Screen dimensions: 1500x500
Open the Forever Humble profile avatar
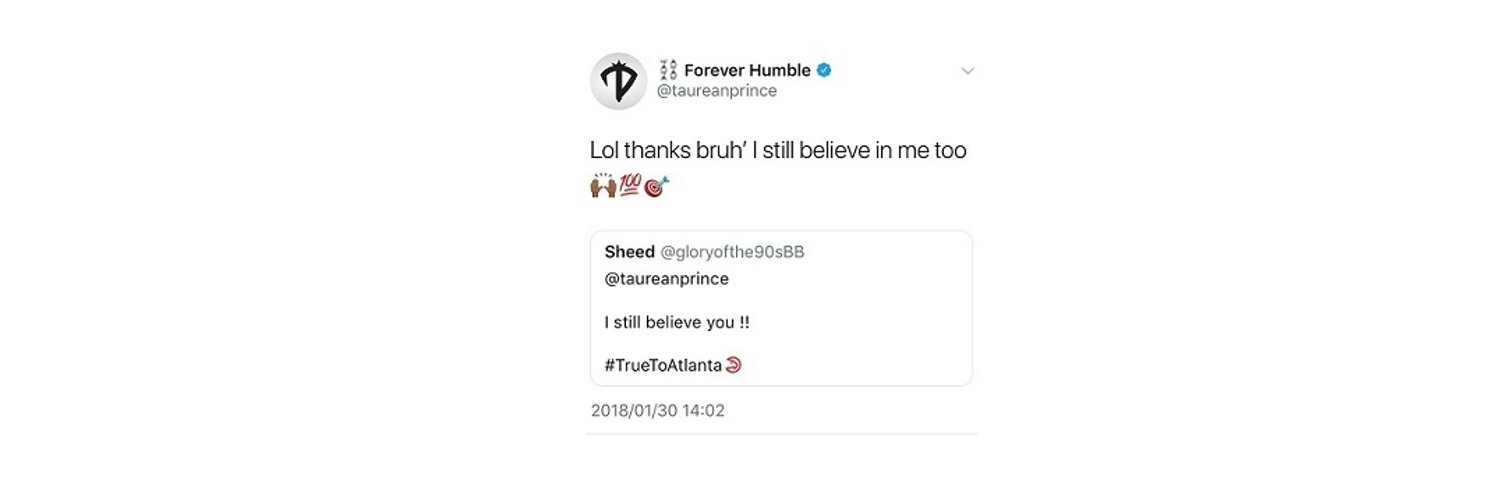pos(618,81)
